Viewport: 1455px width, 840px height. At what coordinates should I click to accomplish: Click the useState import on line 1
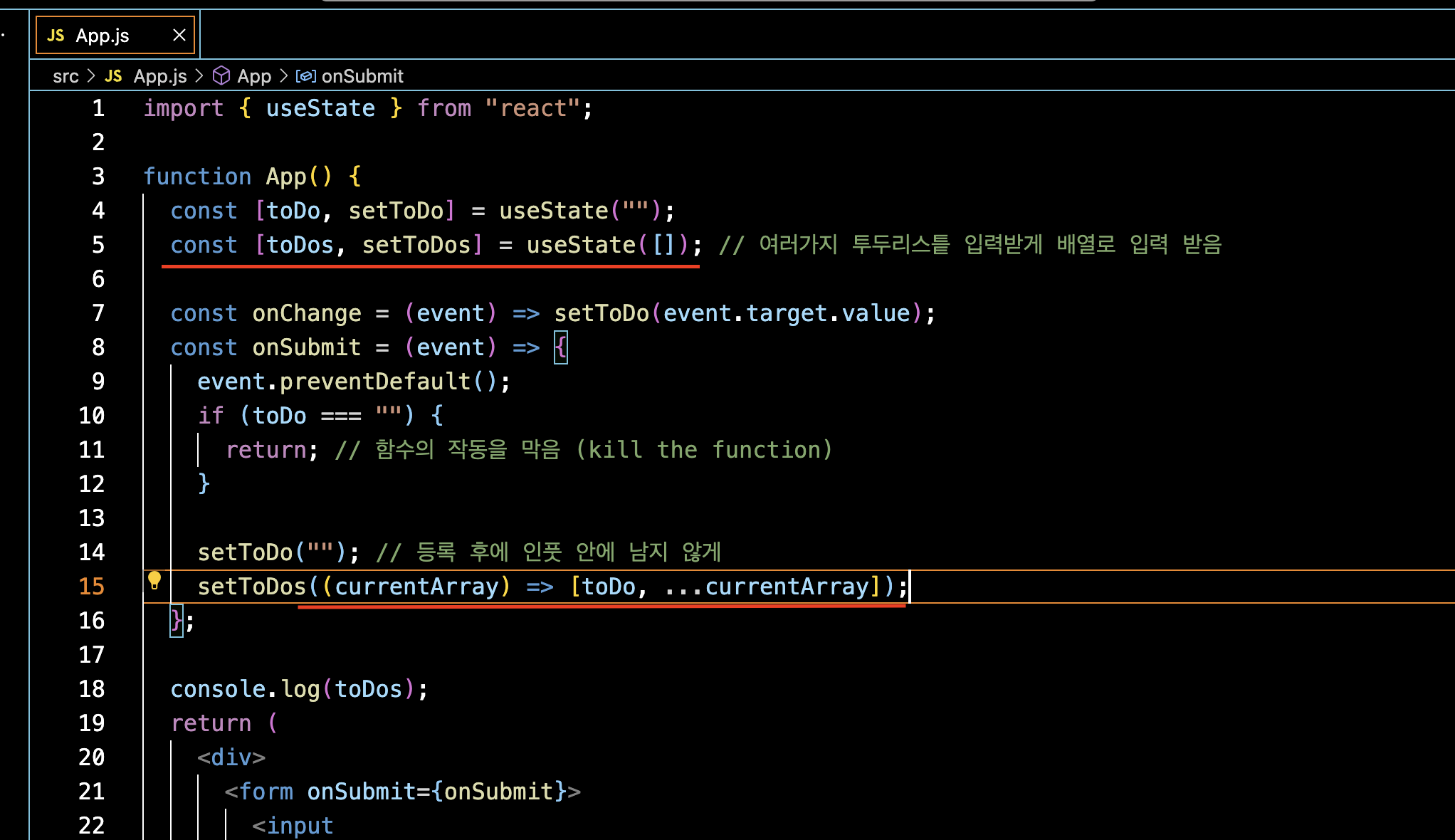(320, 108)
